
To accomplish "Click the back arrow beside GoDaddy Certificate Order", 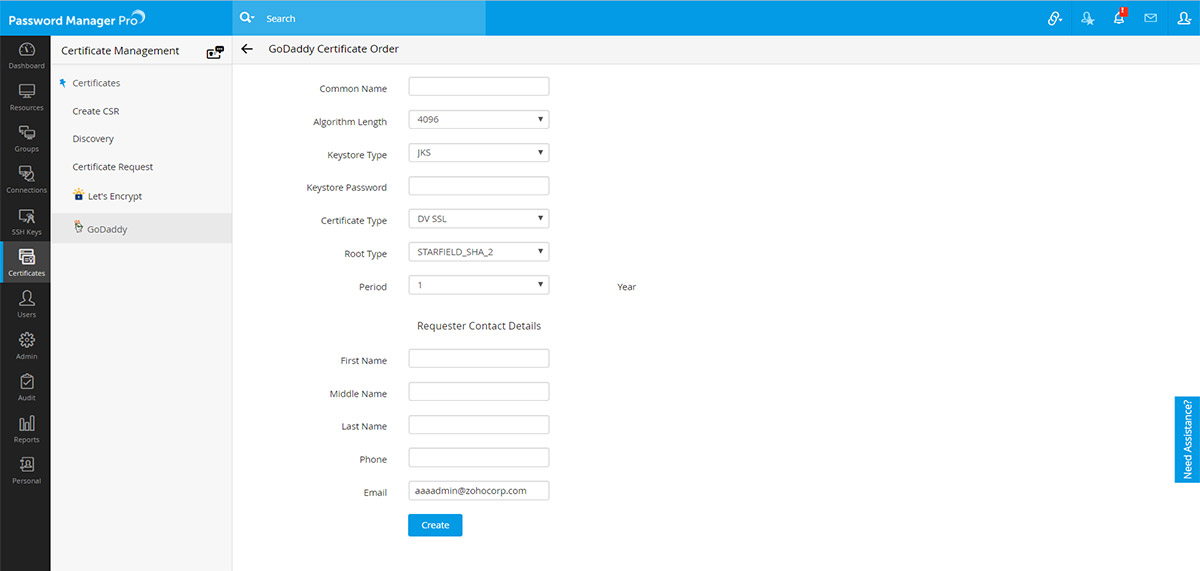I will tap(247, 49).
